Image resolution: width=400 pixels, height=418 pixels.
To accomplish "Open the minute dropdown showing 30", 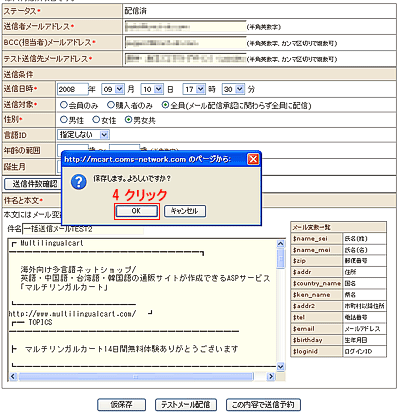I will (x=233, y=89).
